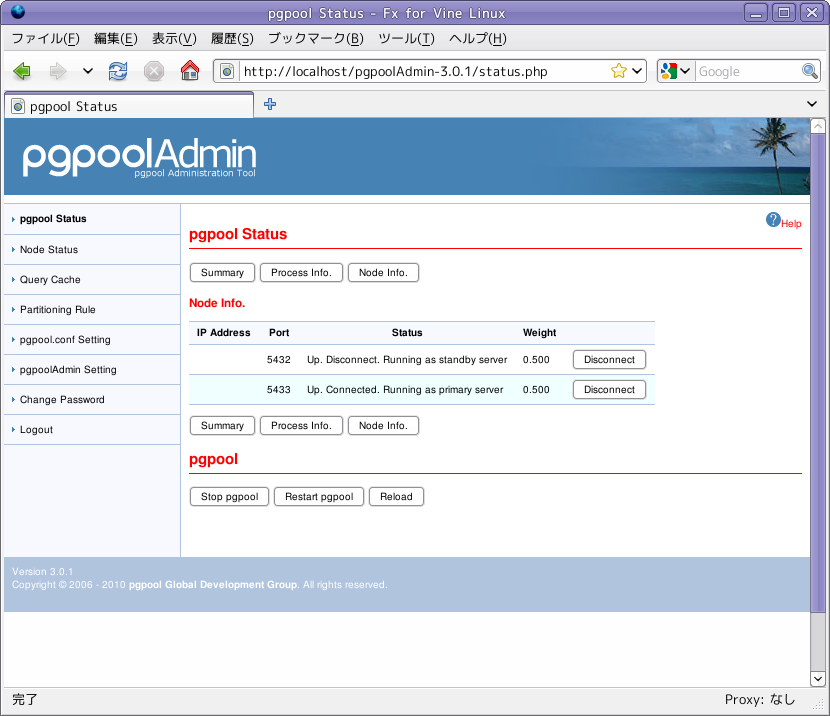Click the search magnifier icon in Google box
830x716 pixels.
(810, 71)
